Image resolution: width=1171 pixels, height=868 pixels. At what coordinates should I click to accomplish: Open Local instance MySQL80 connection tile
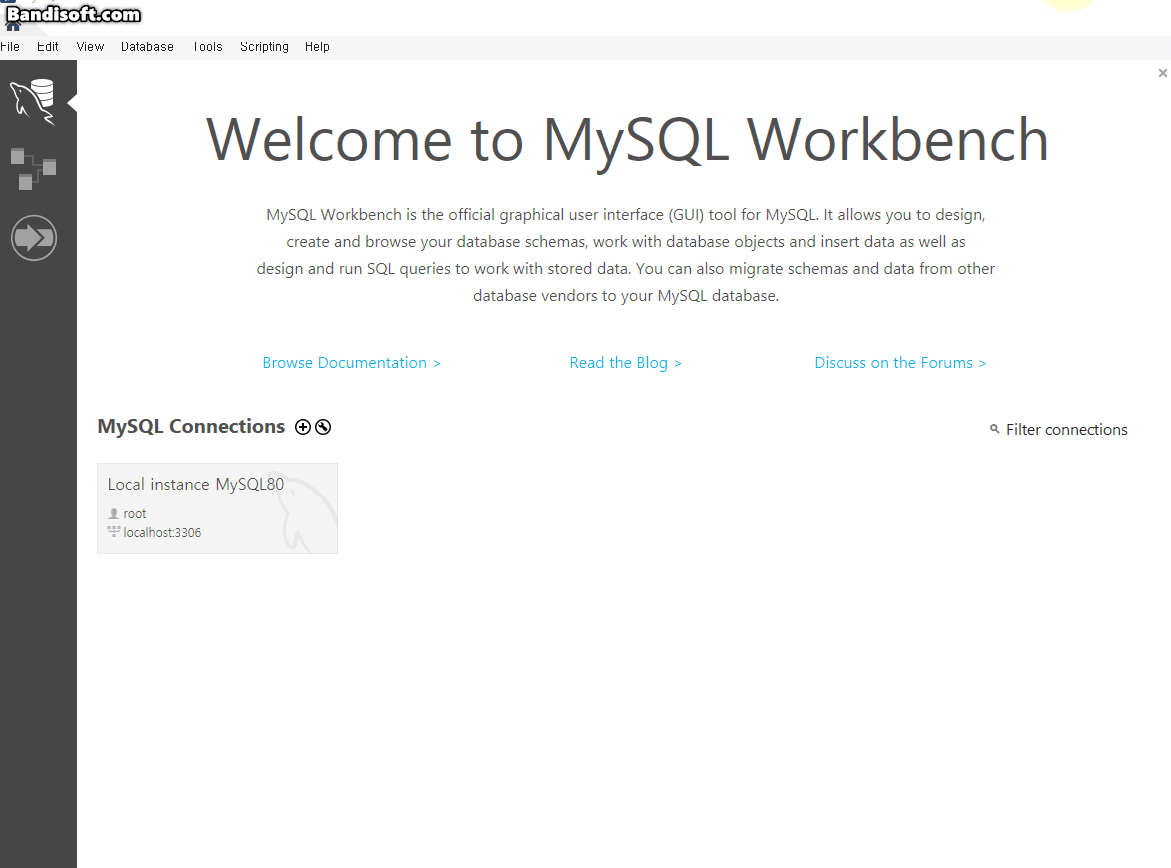pos(217,508)
